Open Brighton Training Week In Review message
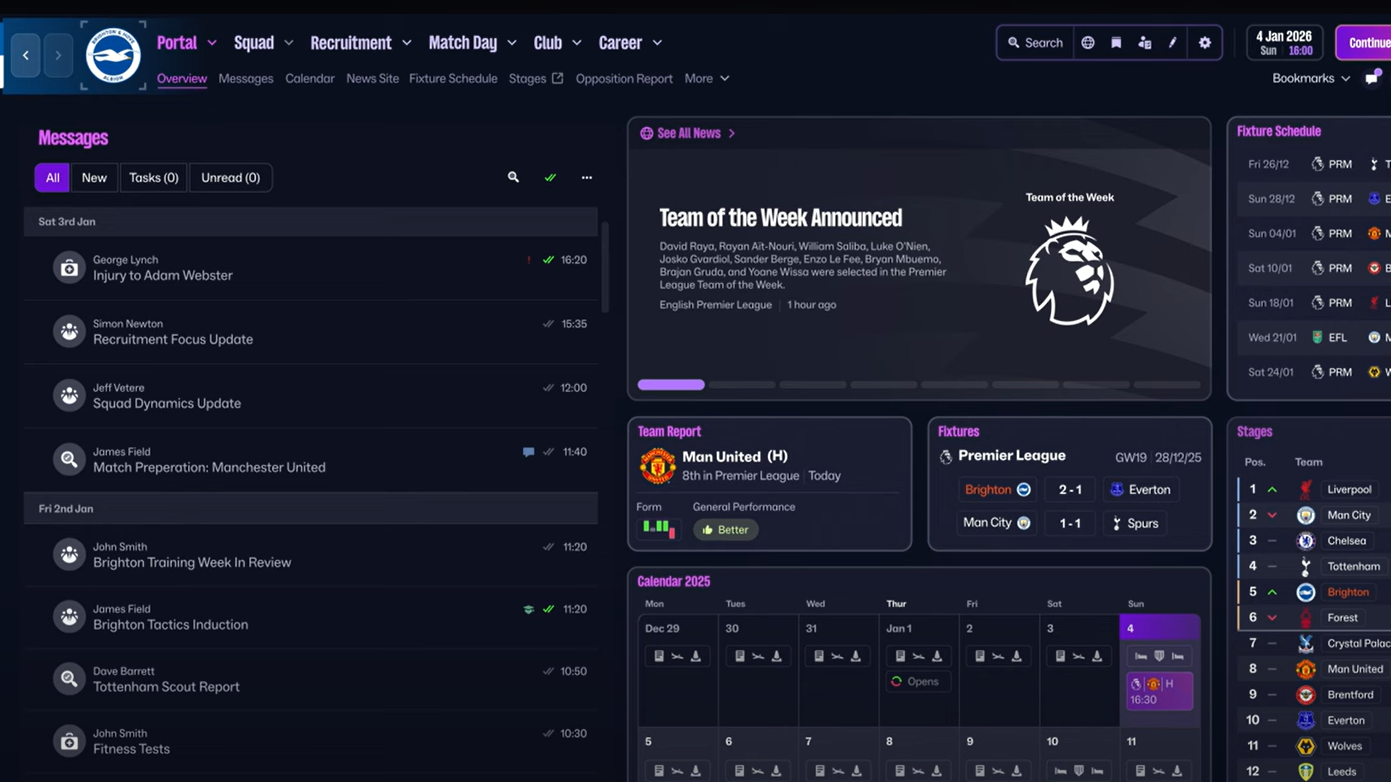 coord(311,555)
